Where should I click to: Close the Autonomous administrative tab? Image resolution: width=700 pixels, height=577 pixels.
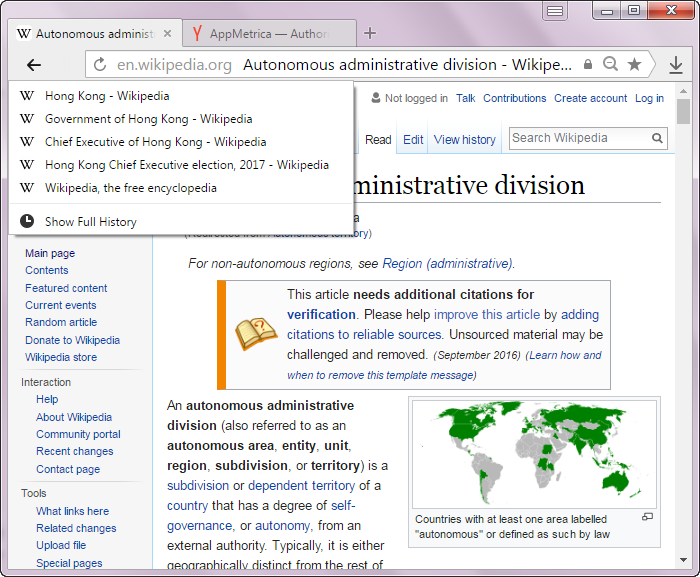[167, 33]
